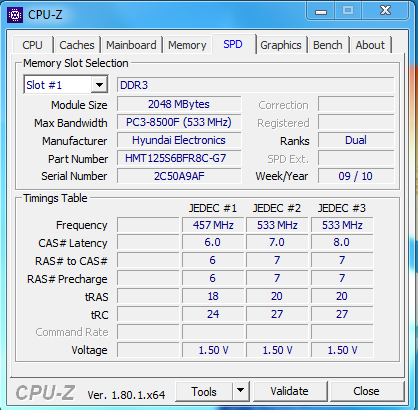
Task: Click the DDR3 memory type field
Action: click(255, 85)
